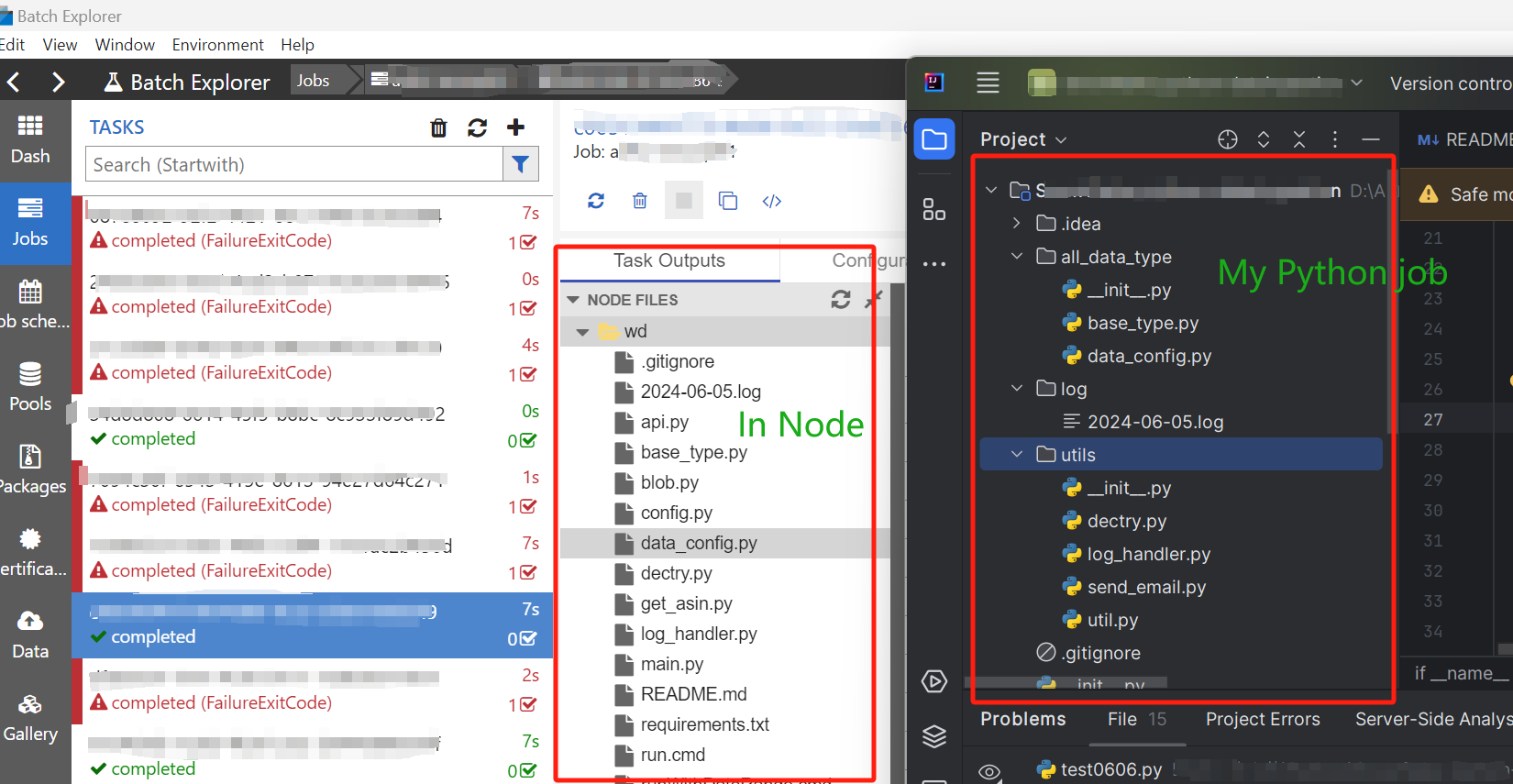The image size is (1513, 784).
Task: Open the IDE Project tool window folder icon
Action: tap(934, 139)
